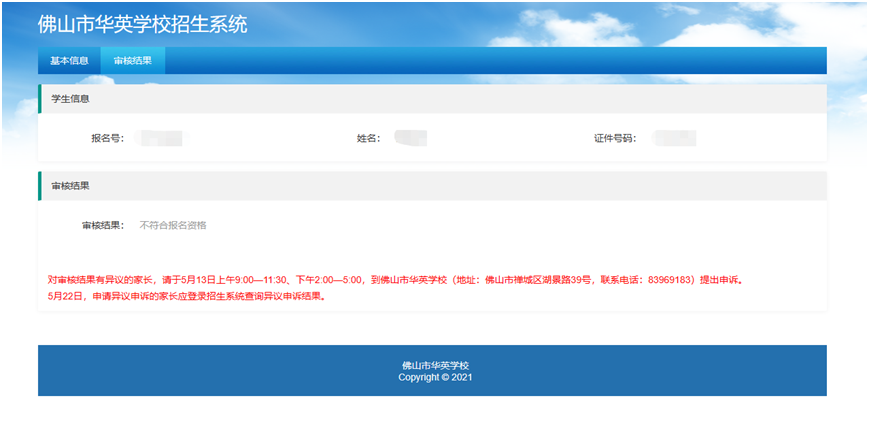Click the blurred 姓名 value
This screenshot has height=443, width=869.
tap(411, 139)
